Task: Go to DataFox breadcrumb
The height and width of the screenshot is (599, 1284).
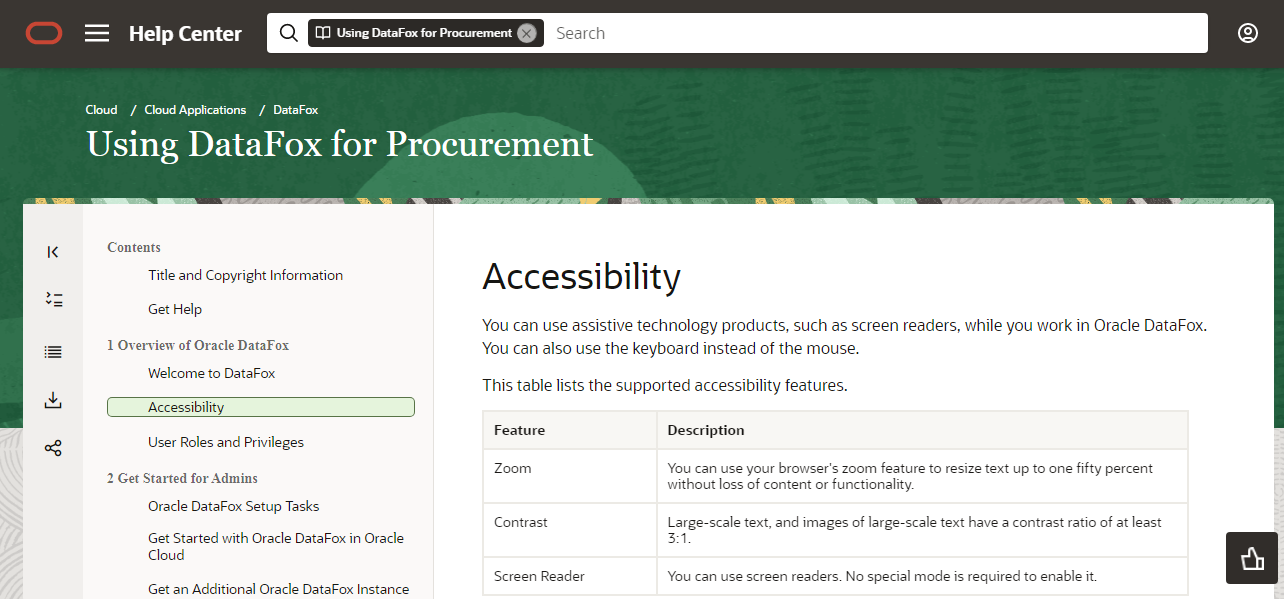Action: (296, 110)
